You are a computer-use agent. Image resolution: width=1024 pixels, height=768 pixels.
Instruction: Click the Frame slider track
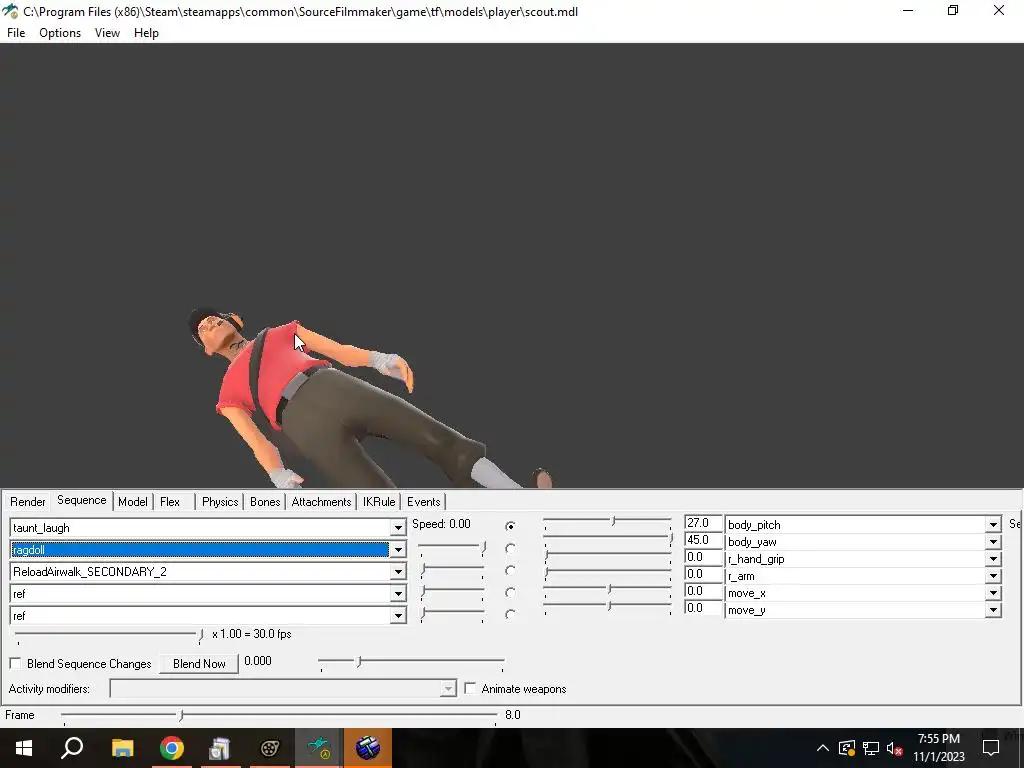280,716
